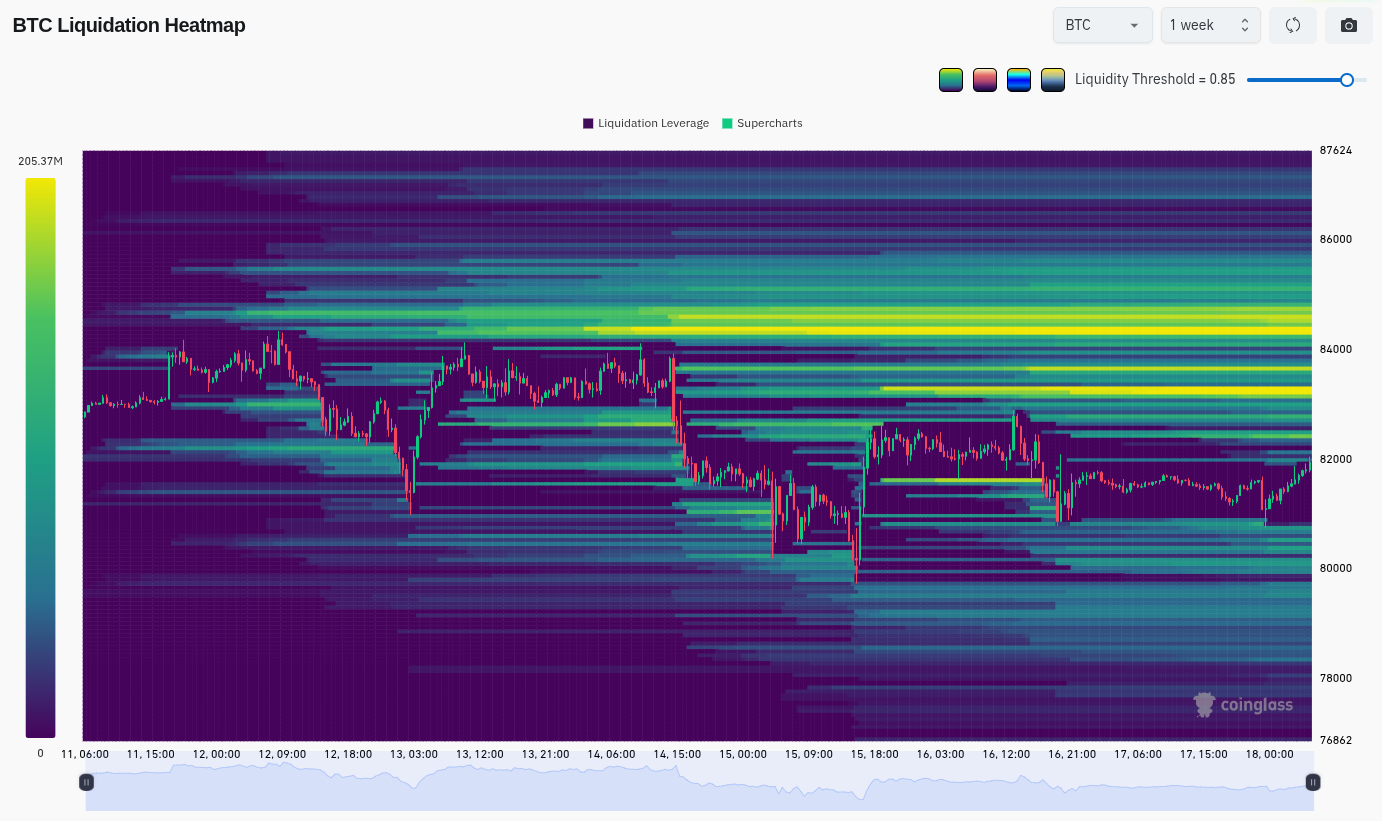The height and width of the screenshot is (821, 1382).
Task: Open the BTC coin dropdown
Action: coord(1103,25)
